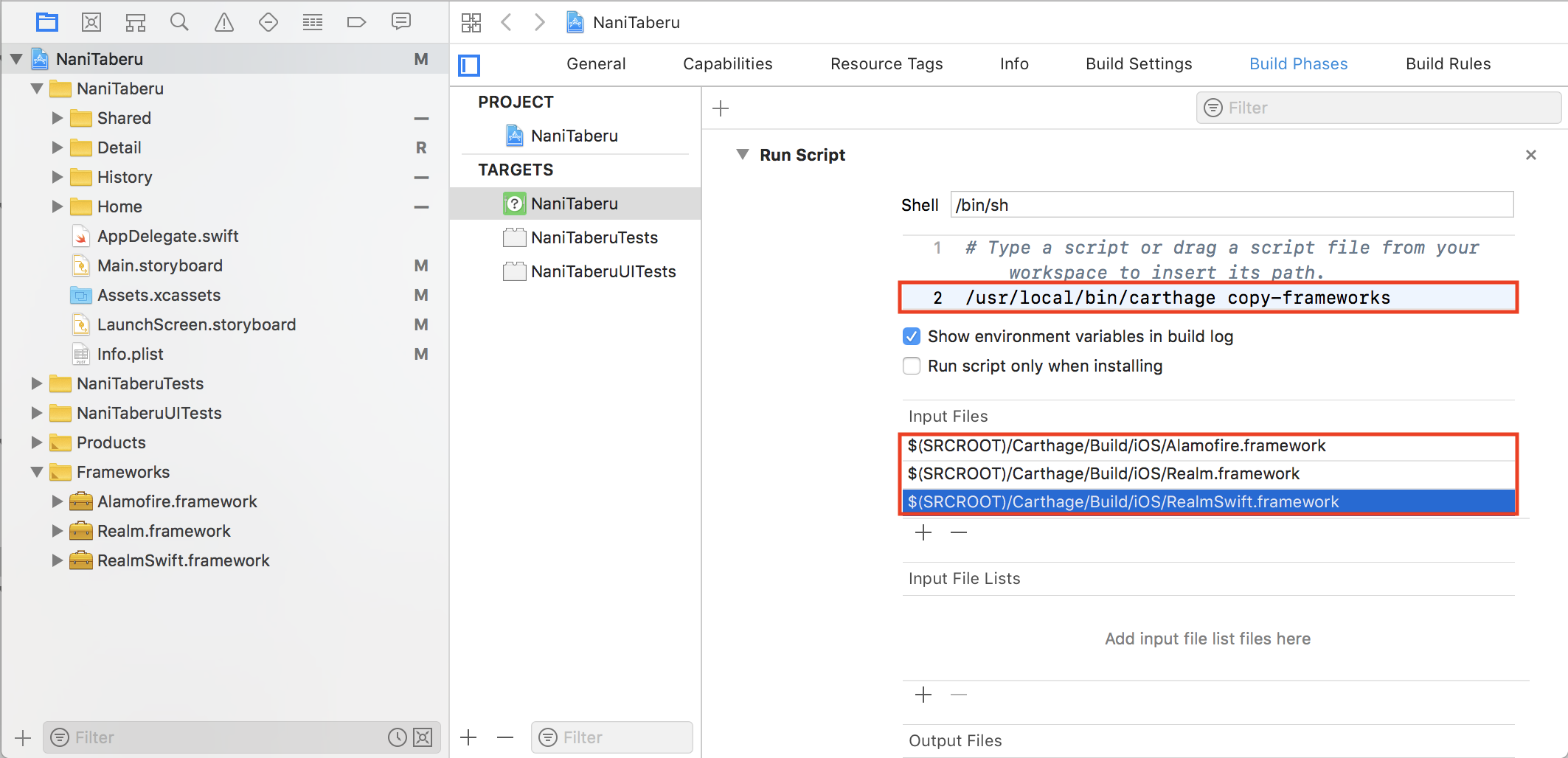The width and height of the screenshot is (1568, 758).
Task: Switch to the Build Settings tab
Action: (x=1139, y=64)
